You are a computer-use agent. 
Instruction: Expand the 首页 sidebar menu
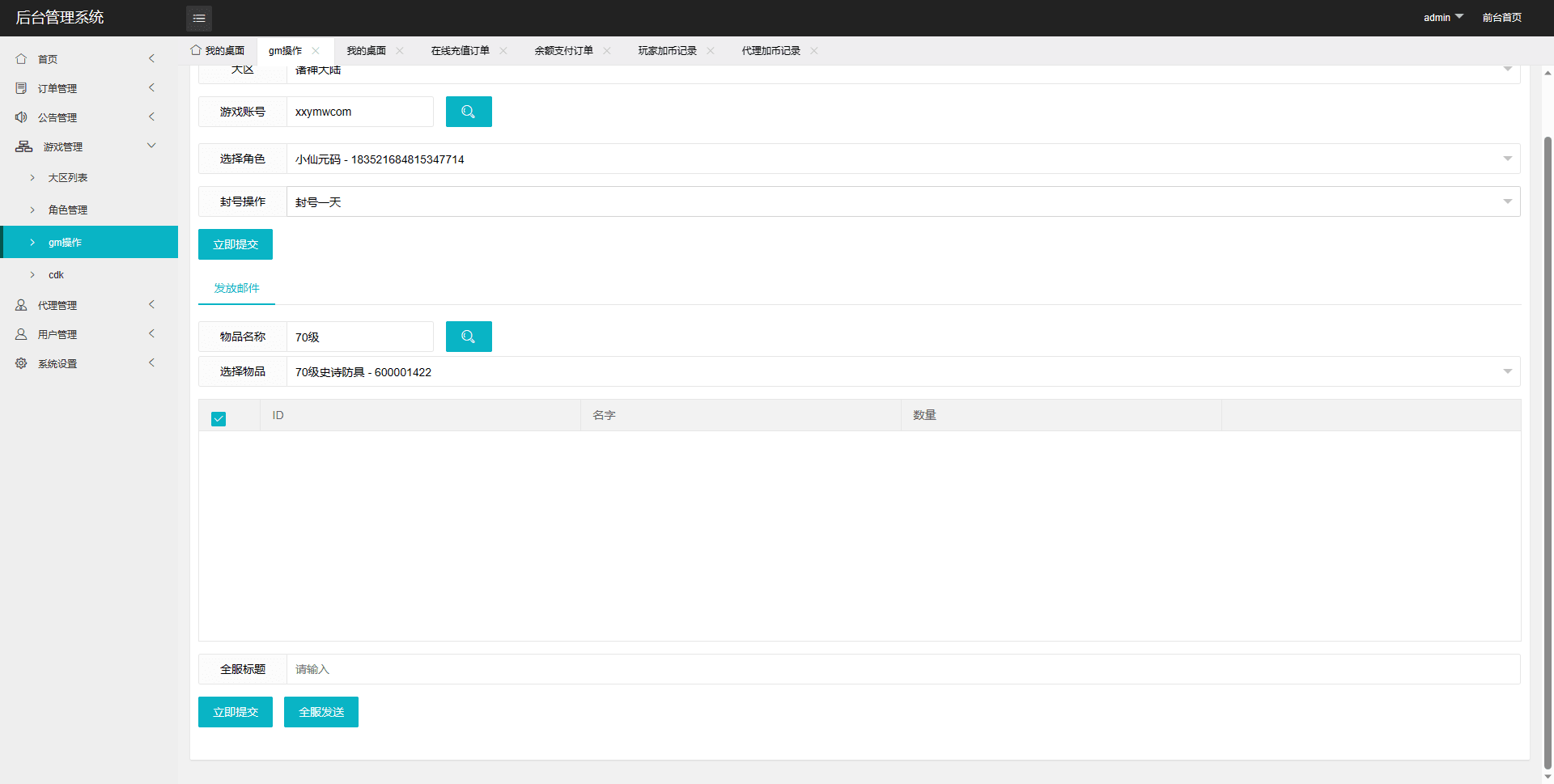pos(151,58)
